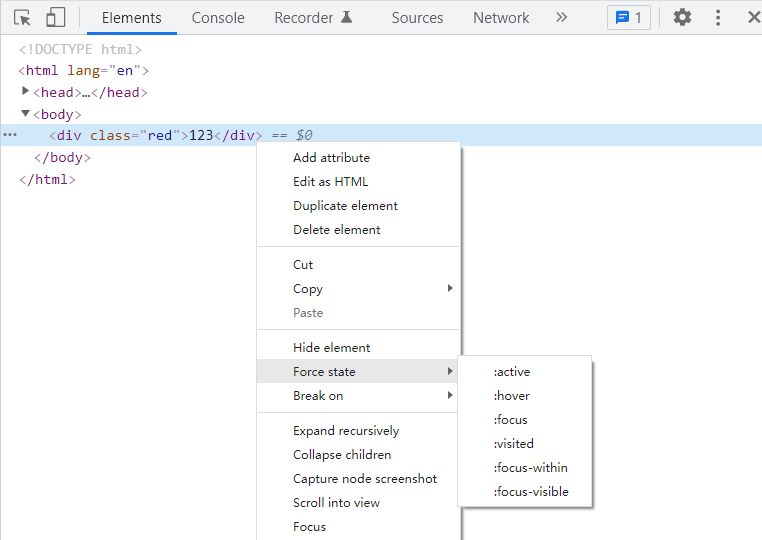Select the html lang="en" node
The height and width of the screenshot is (540, 762).
84,70
